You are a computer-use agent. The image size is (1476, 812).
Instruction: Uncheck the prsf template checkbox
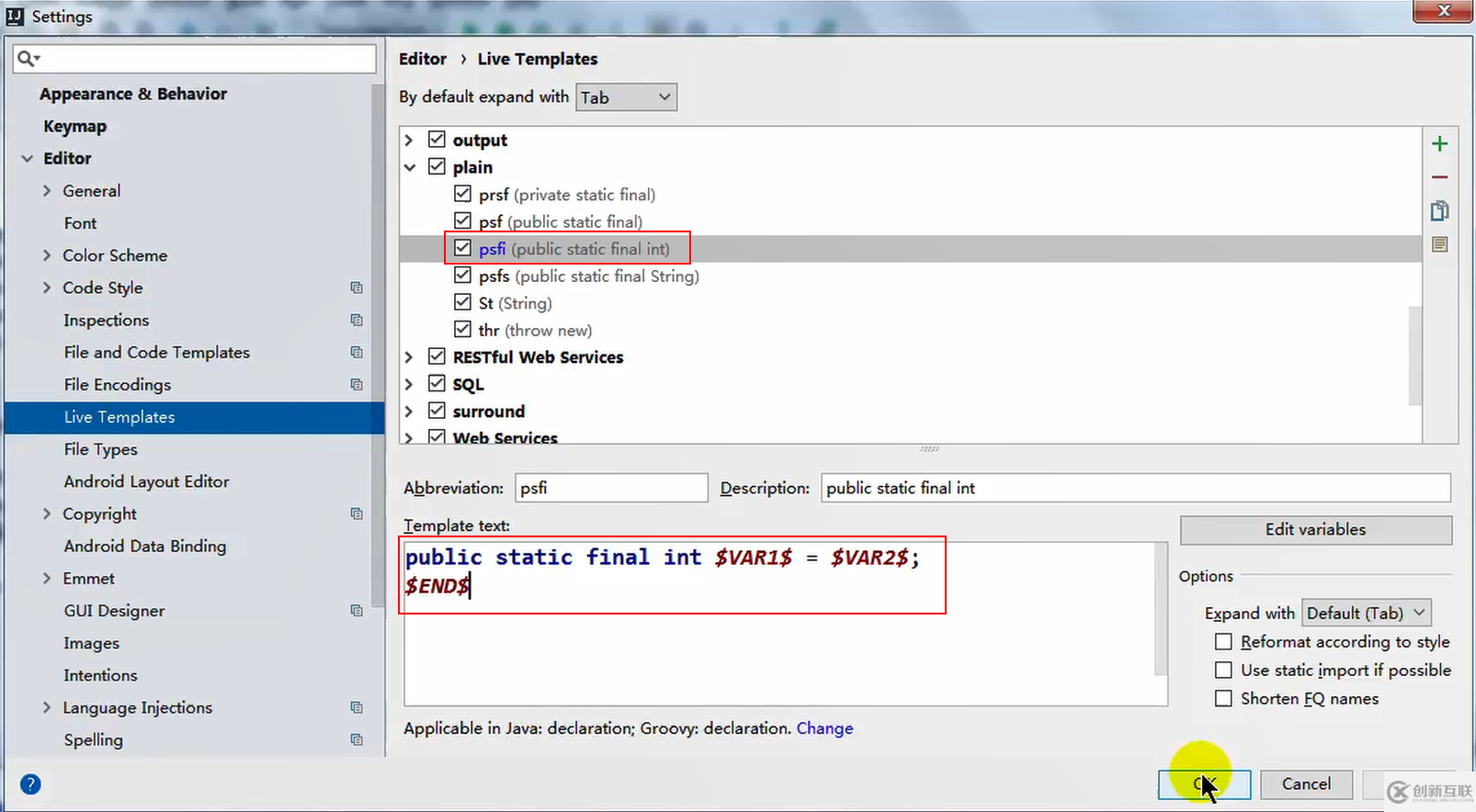[462, 194]
